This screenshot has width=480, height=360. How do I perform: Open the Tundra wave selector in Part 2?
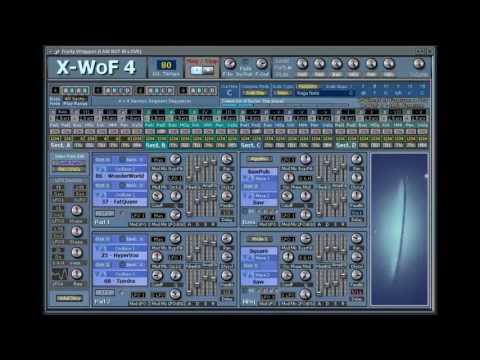(x=120, y=281)
